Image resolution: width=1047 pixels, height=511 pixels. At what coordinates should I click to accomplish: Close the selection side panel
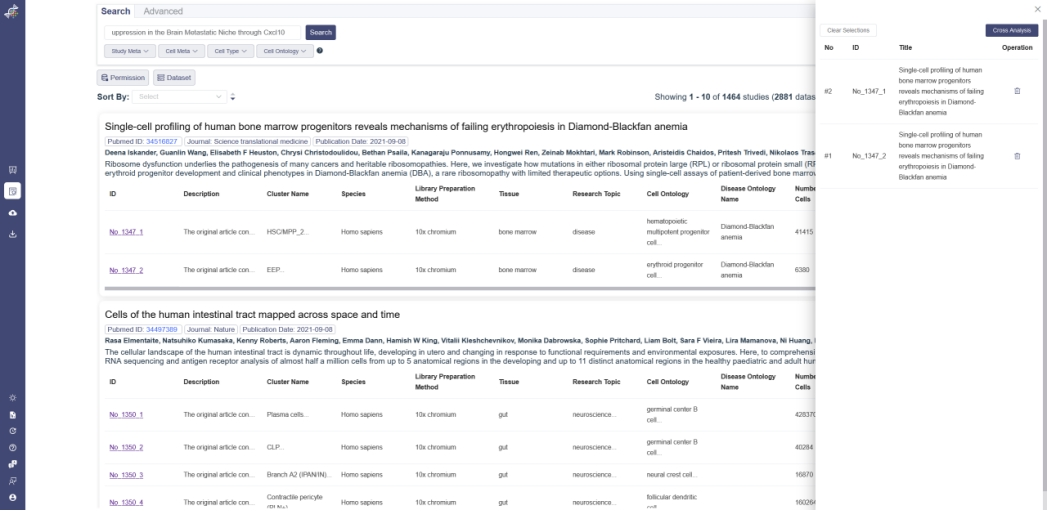pyautogui.click(x=1036, y=10)
